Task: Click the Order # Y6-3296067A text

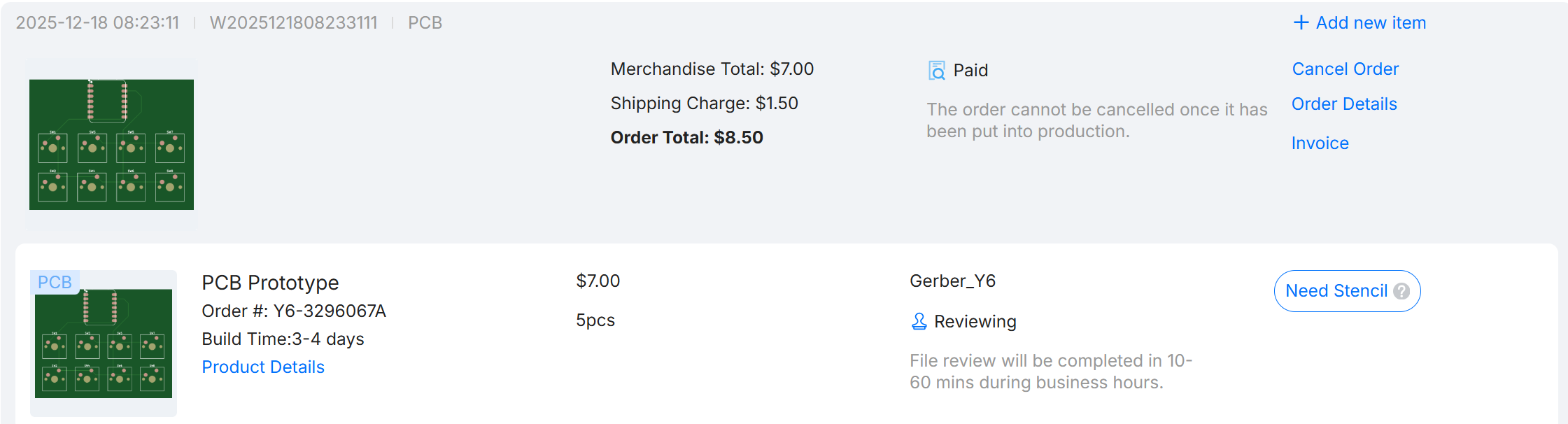Action: (294, 311)
